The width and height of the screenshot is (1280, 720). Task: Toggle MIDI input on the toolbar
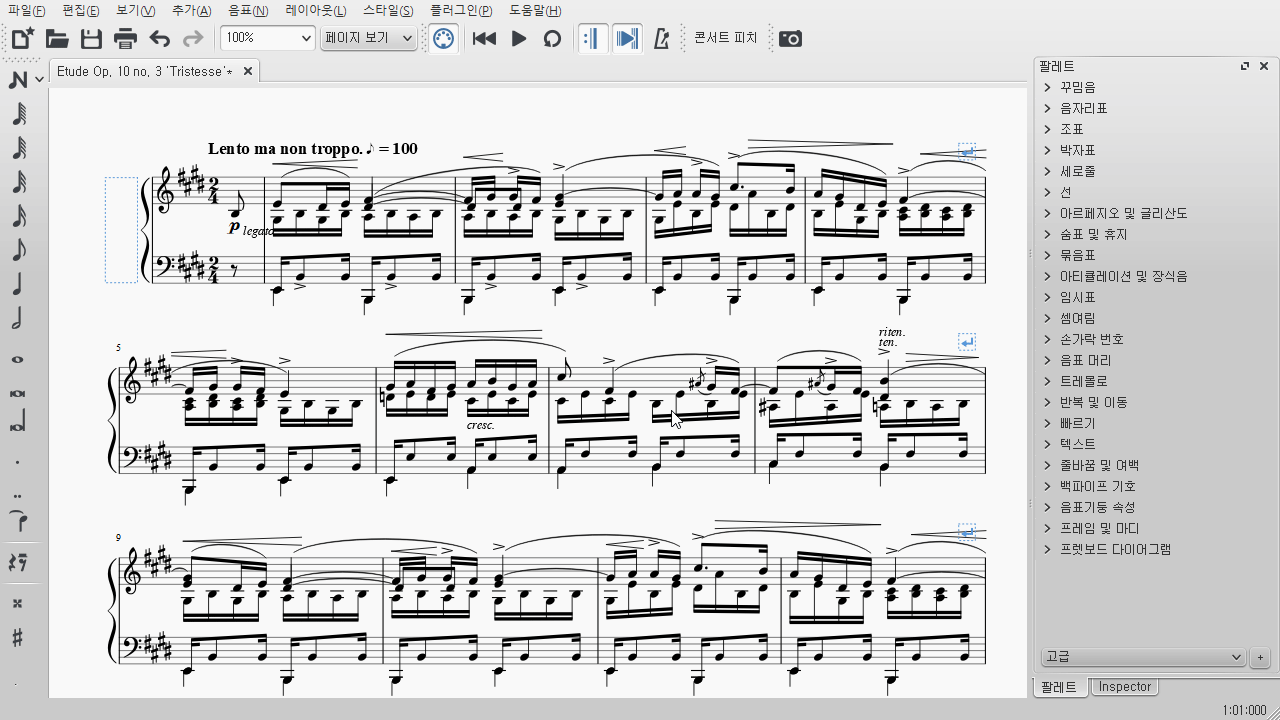click(x=442, y=39)
